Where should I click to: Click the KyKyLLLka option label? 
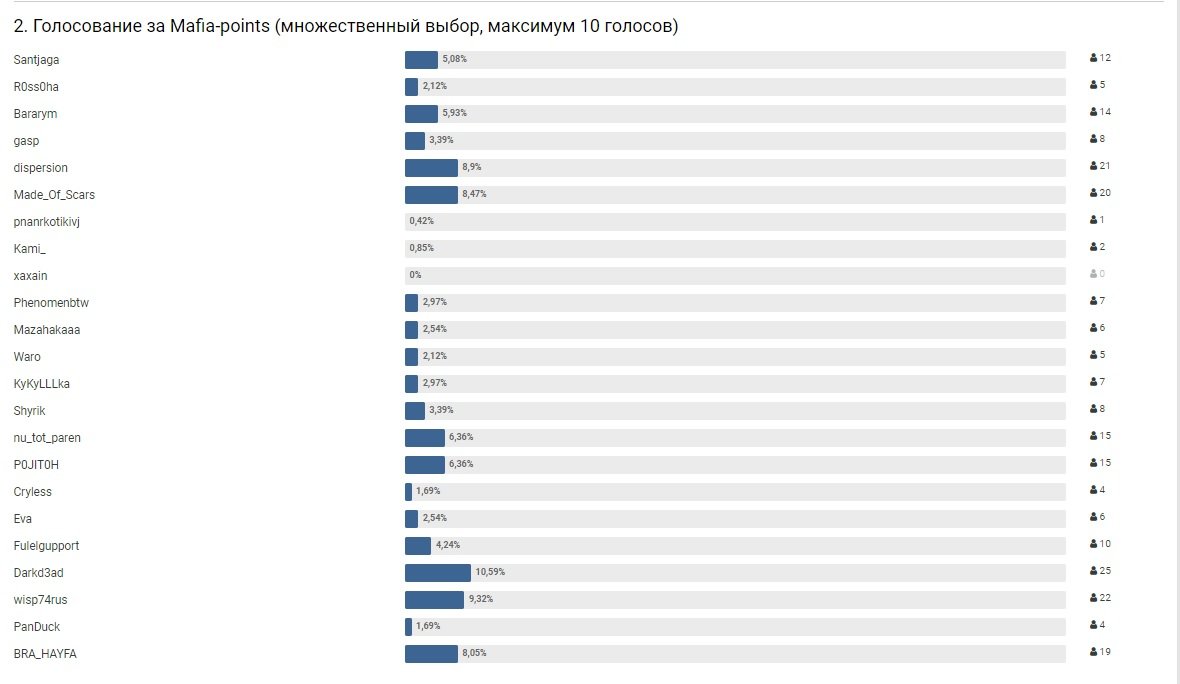[42, 384]
